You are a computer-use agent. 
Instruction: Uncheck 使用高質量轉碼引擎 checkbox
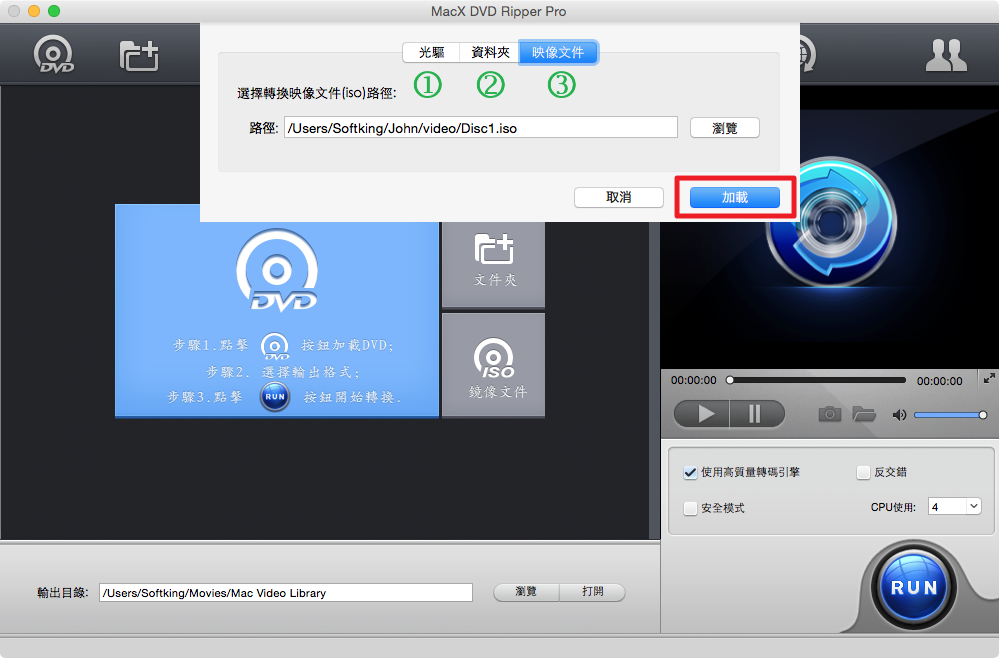click(x=690, y=472)
